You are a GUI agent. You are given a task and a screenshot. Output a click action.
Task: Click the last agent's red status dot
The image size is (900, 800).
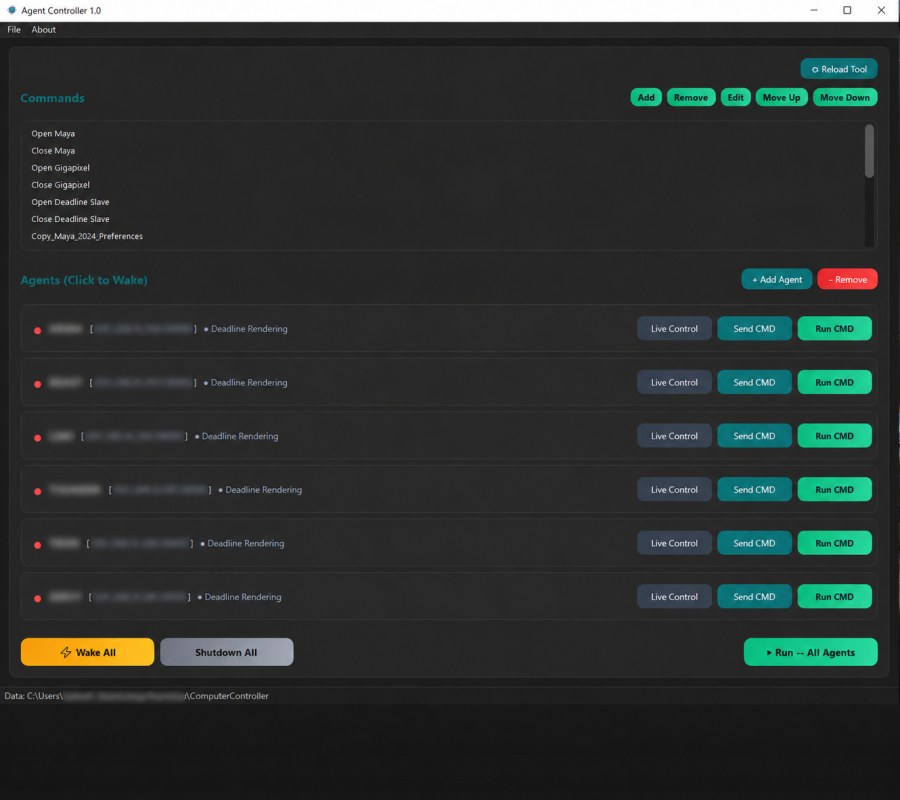[x=37, y=599]
